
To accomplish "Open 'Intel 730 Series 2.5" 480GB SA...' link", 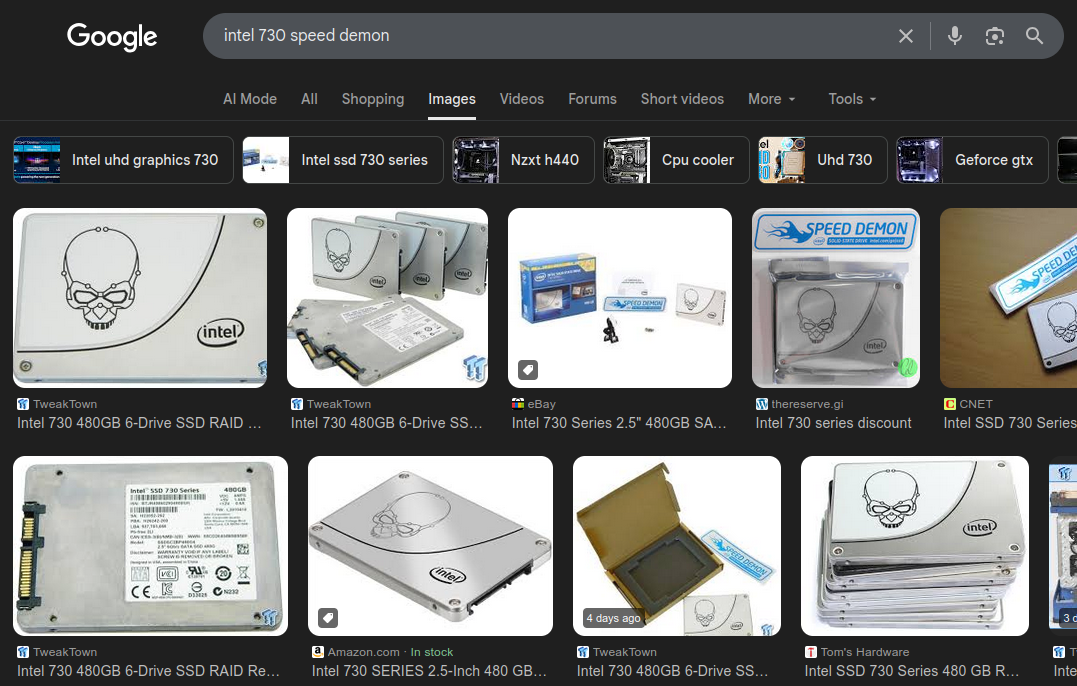I will pos(619,423).
